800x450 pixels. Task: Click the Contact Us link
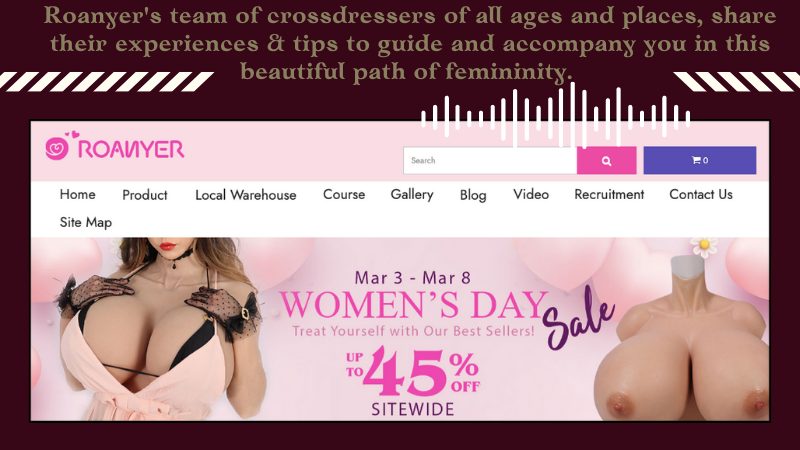click(701, 194)
